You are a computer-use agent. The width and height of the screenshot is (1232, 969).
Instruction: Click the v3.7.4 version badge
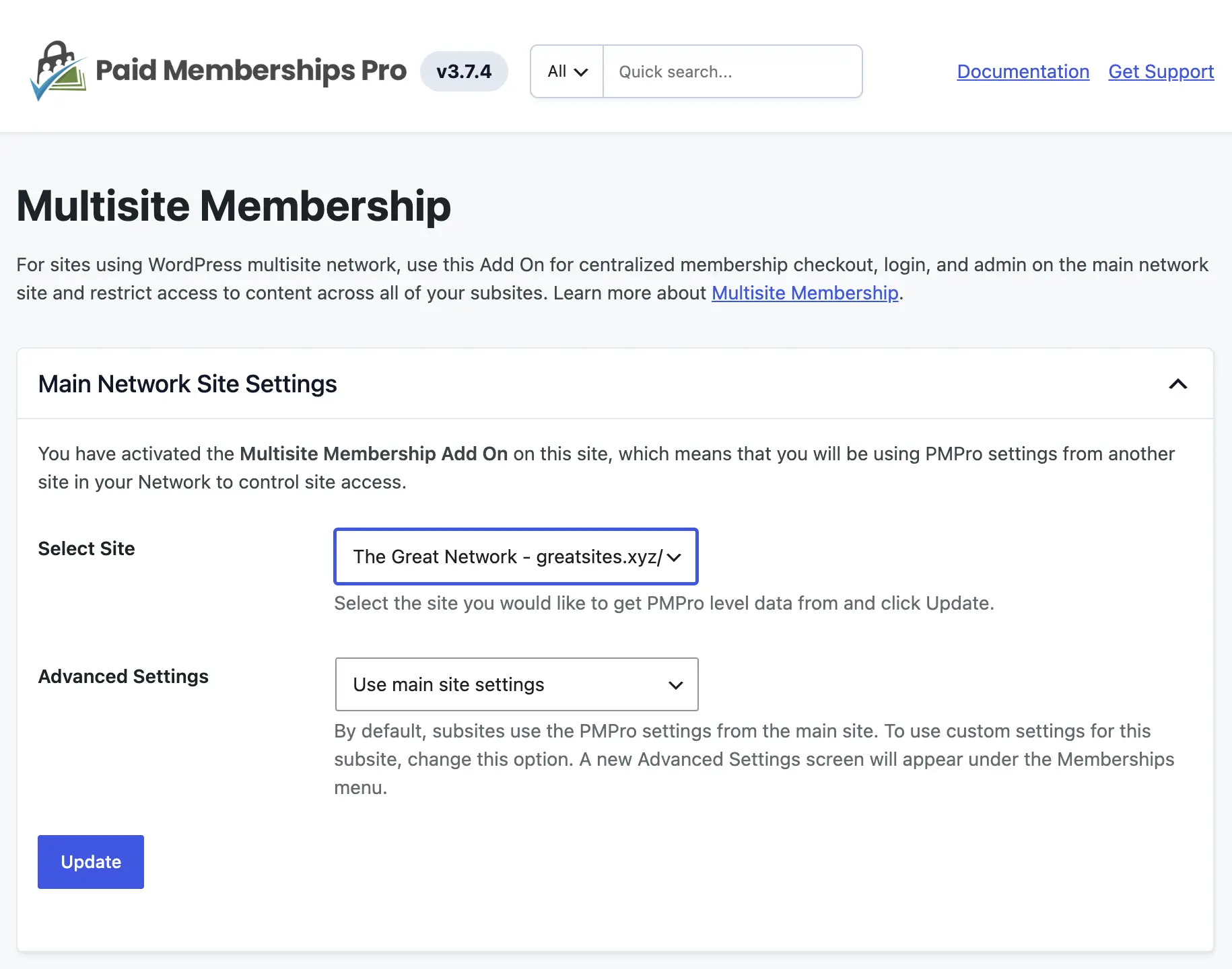(x=464, y=71)
